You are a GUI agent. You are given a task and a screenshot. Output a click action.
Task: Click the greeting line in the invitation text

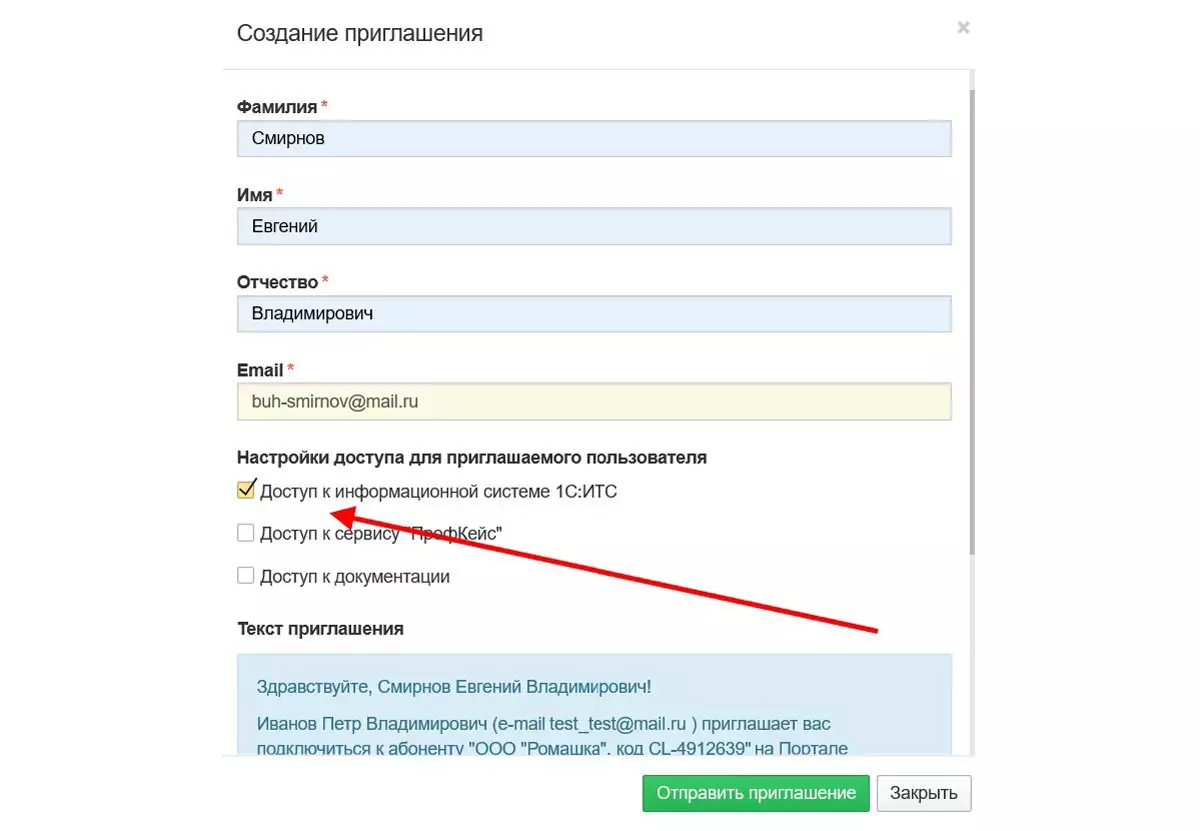(453, 687)
